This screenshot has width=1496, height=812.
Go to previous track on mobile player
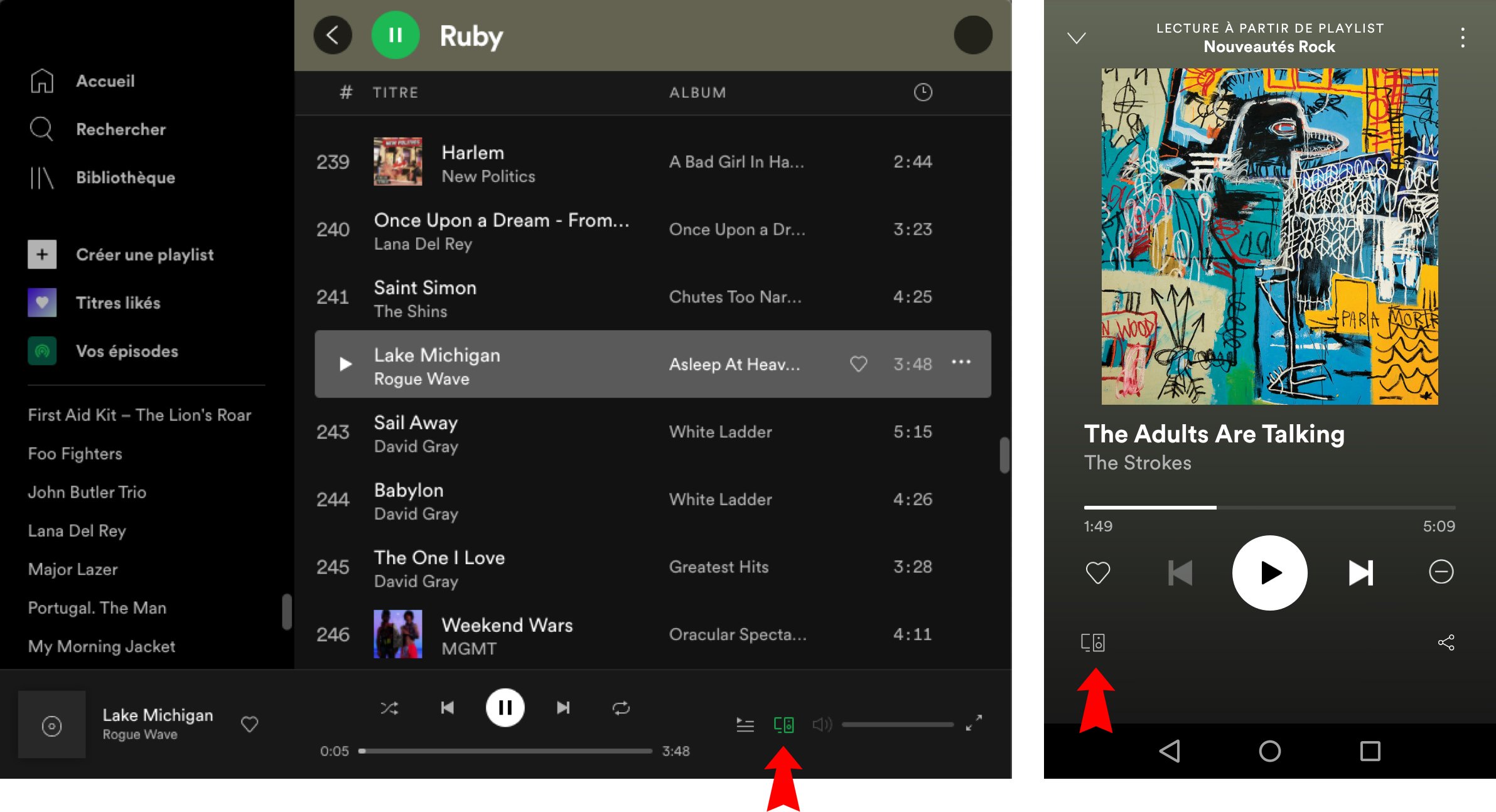[x=1180, y=572]
